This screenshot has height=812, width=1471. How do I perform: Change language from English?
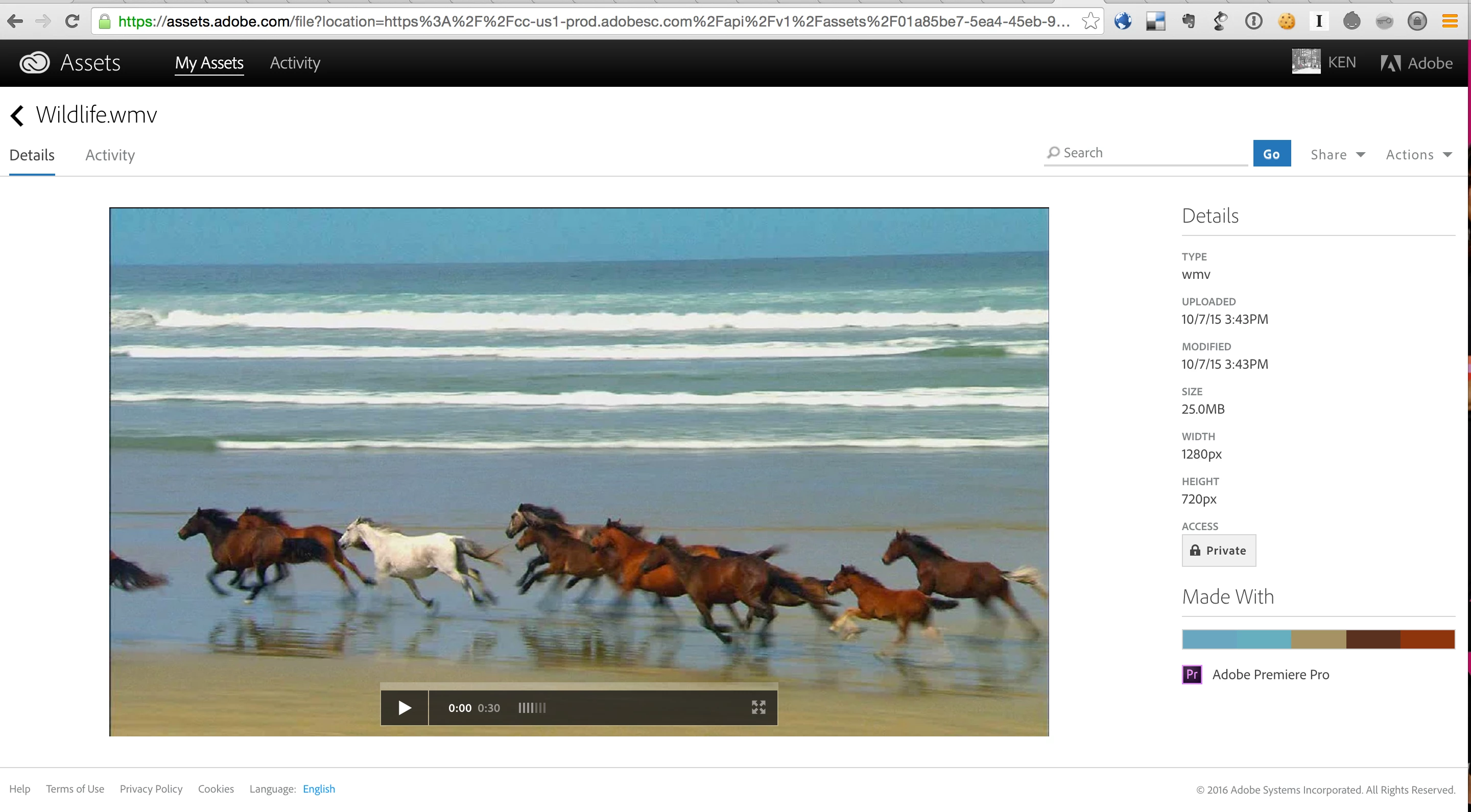319,789
